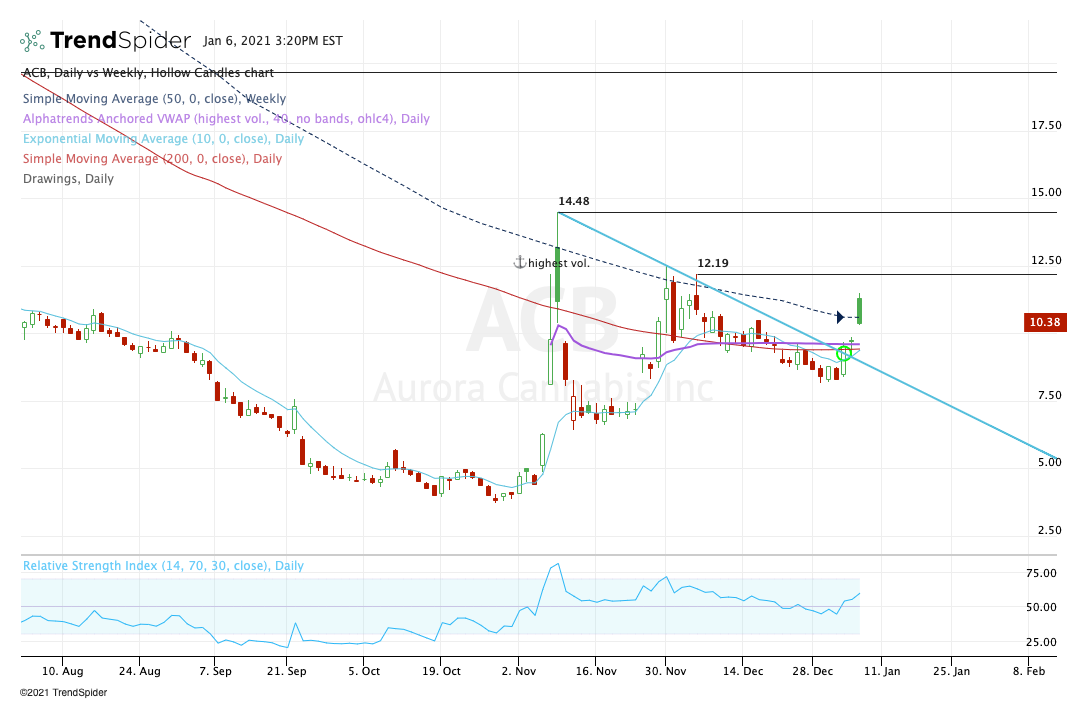This screenshot has width=1087, height=702.
Task: Click the 12.19 price level label
Action: [x=713, y=263]
